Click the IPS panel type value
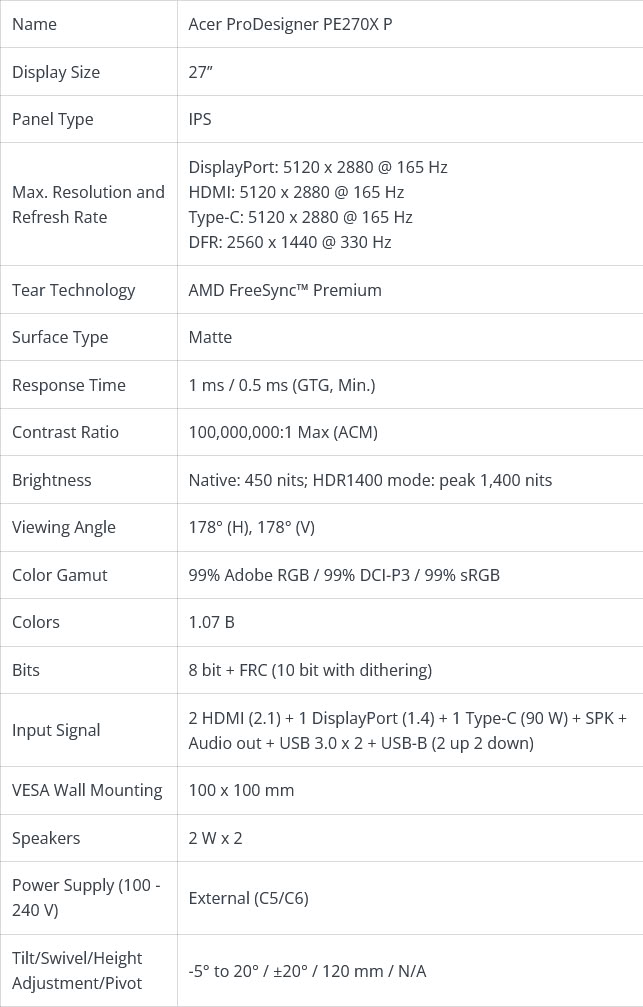Image resolution: width=643 pixels, height=1007 pixels. pos(200,119)
